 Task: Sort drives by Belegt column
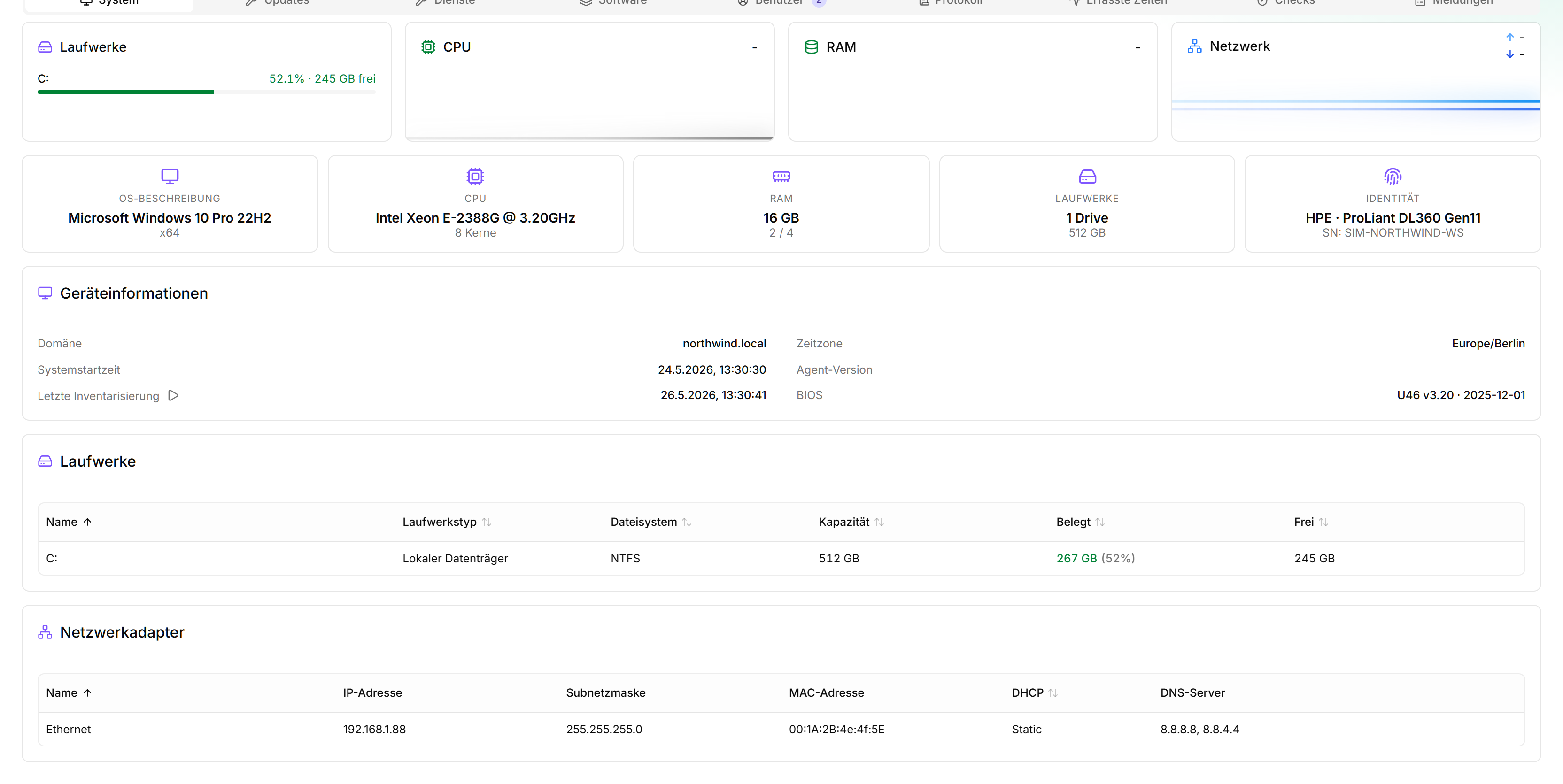tap(1080, 522)
